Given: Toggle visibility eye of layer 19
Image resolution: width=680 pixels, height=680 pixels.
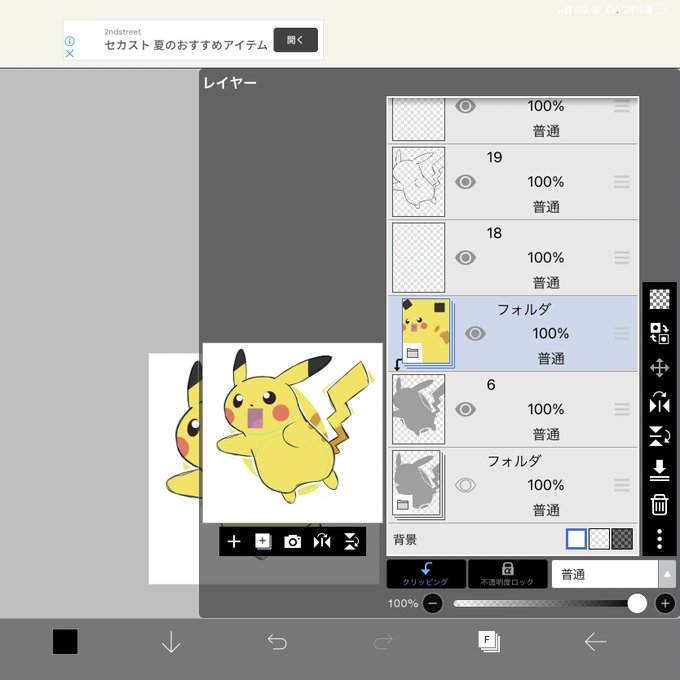Looking at the screenshot, I should coord(465,182).
